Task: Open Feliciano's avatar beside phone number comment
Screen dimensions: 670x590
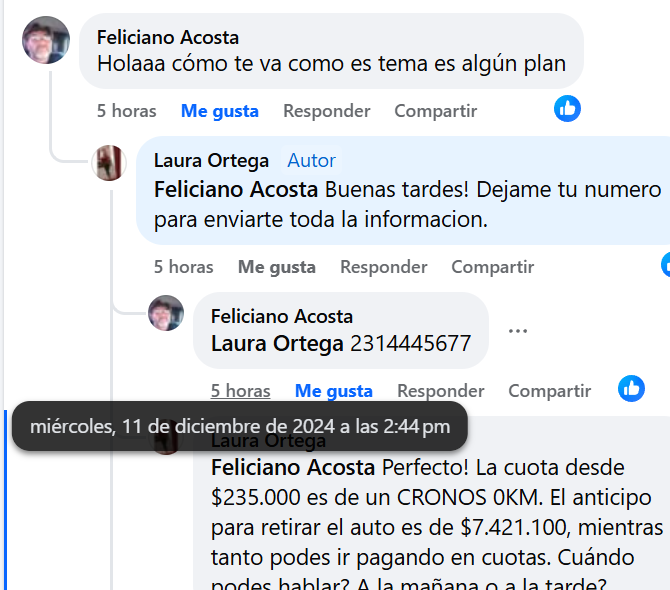Action: (x=166, y=313)
